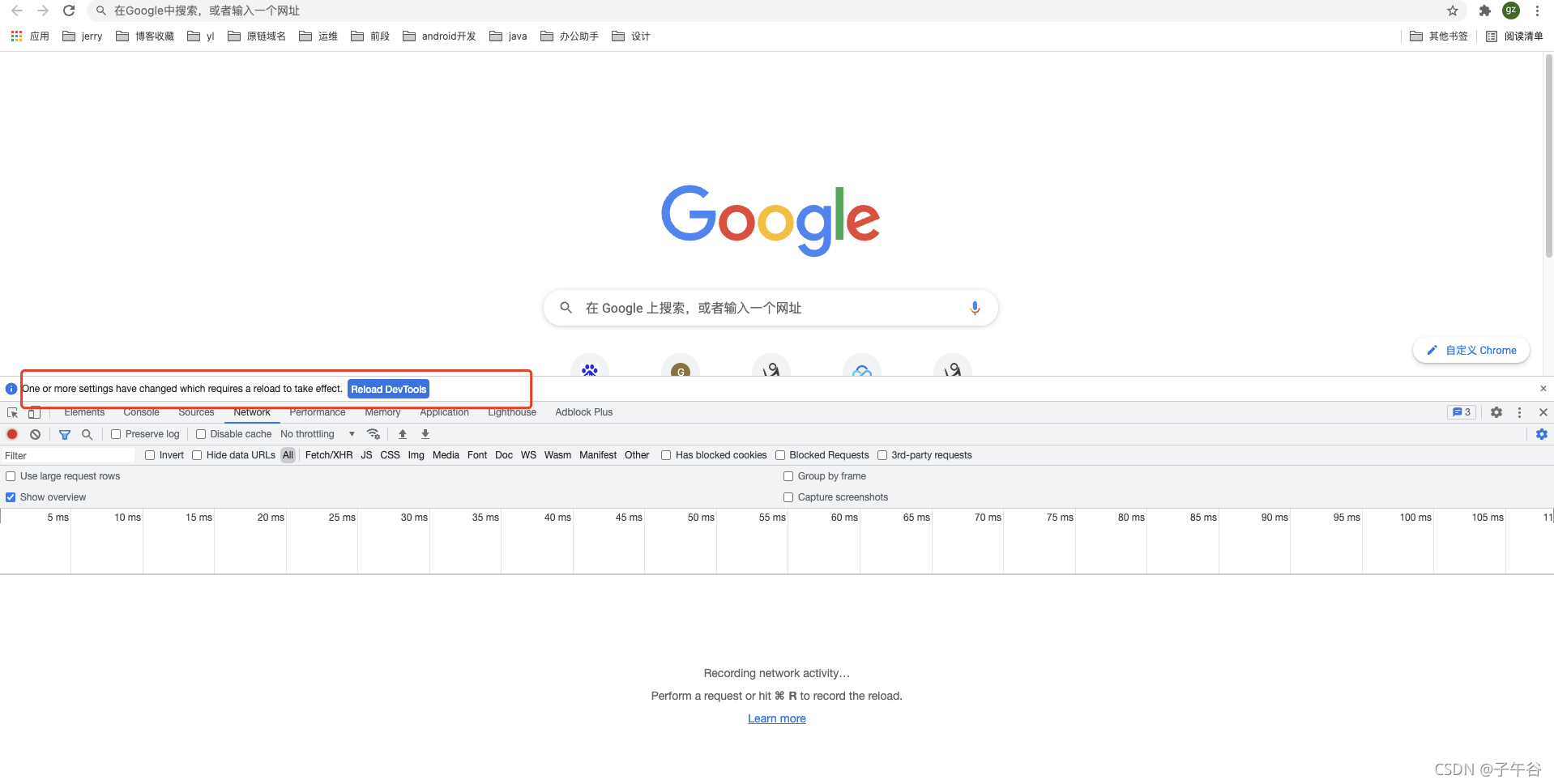Open DevTools settings gear icon
Viewport: 1554px width, 784px height.
click(1496, 412)
